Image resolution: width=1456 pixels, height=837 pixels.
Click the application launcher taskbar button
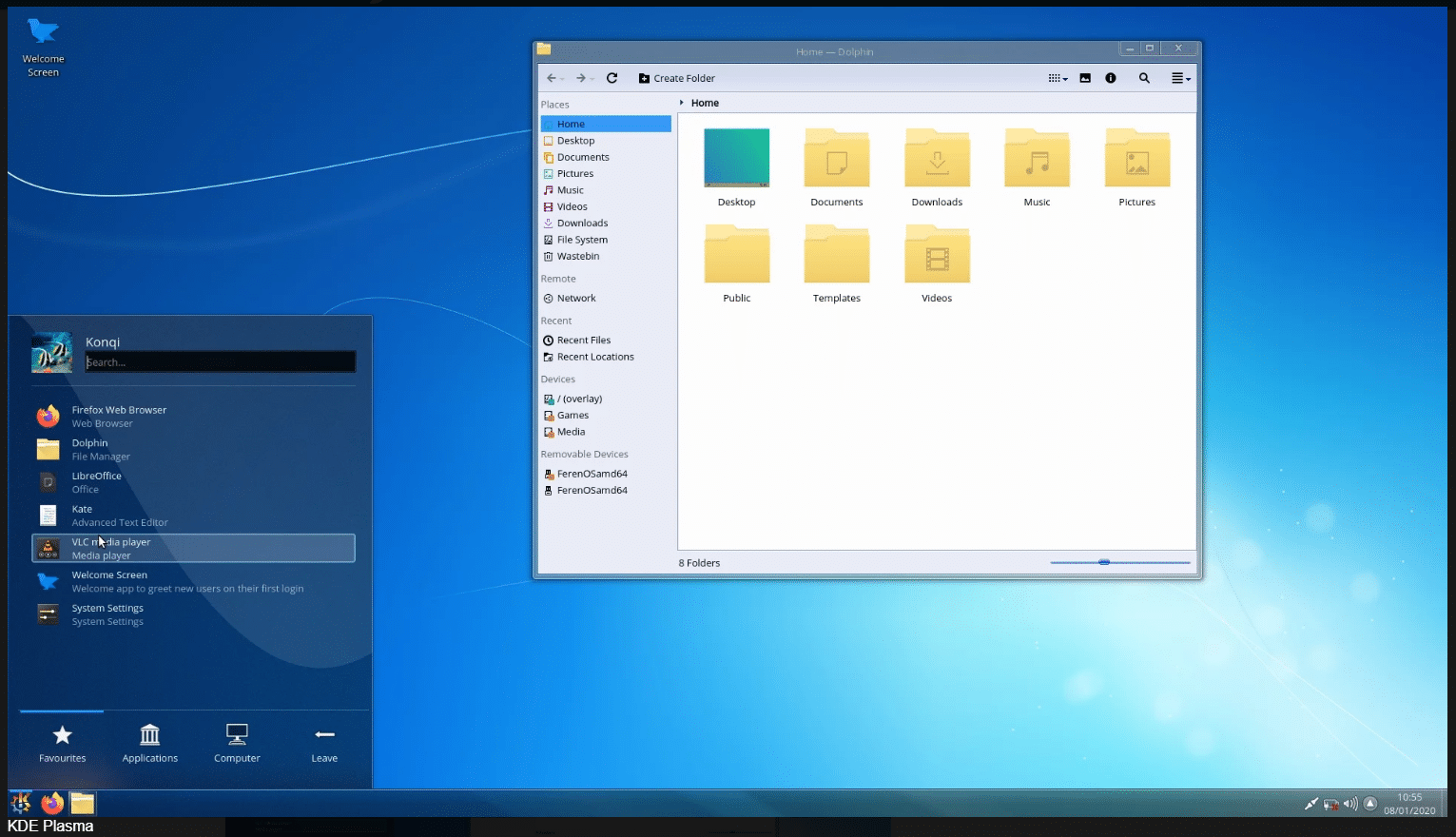21,803
